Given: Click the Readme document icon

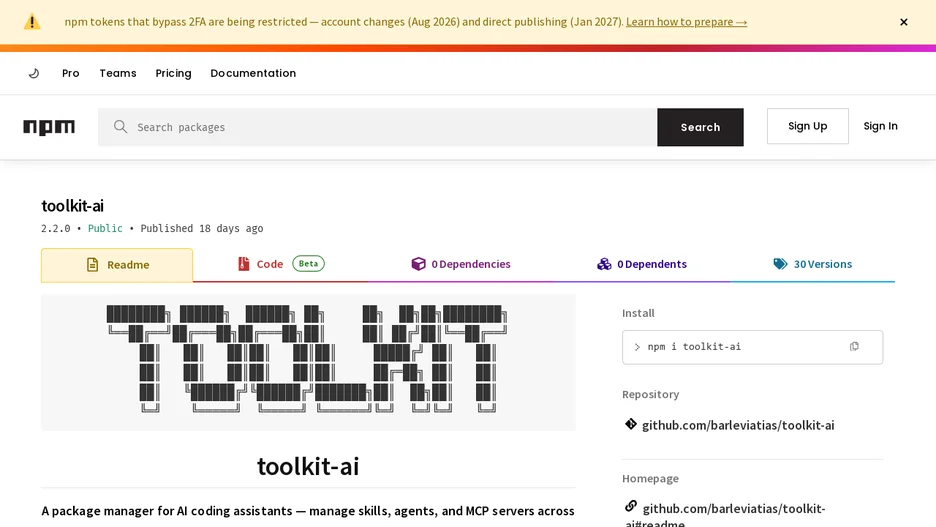Looking at the screenshot, I should (93, 264).
